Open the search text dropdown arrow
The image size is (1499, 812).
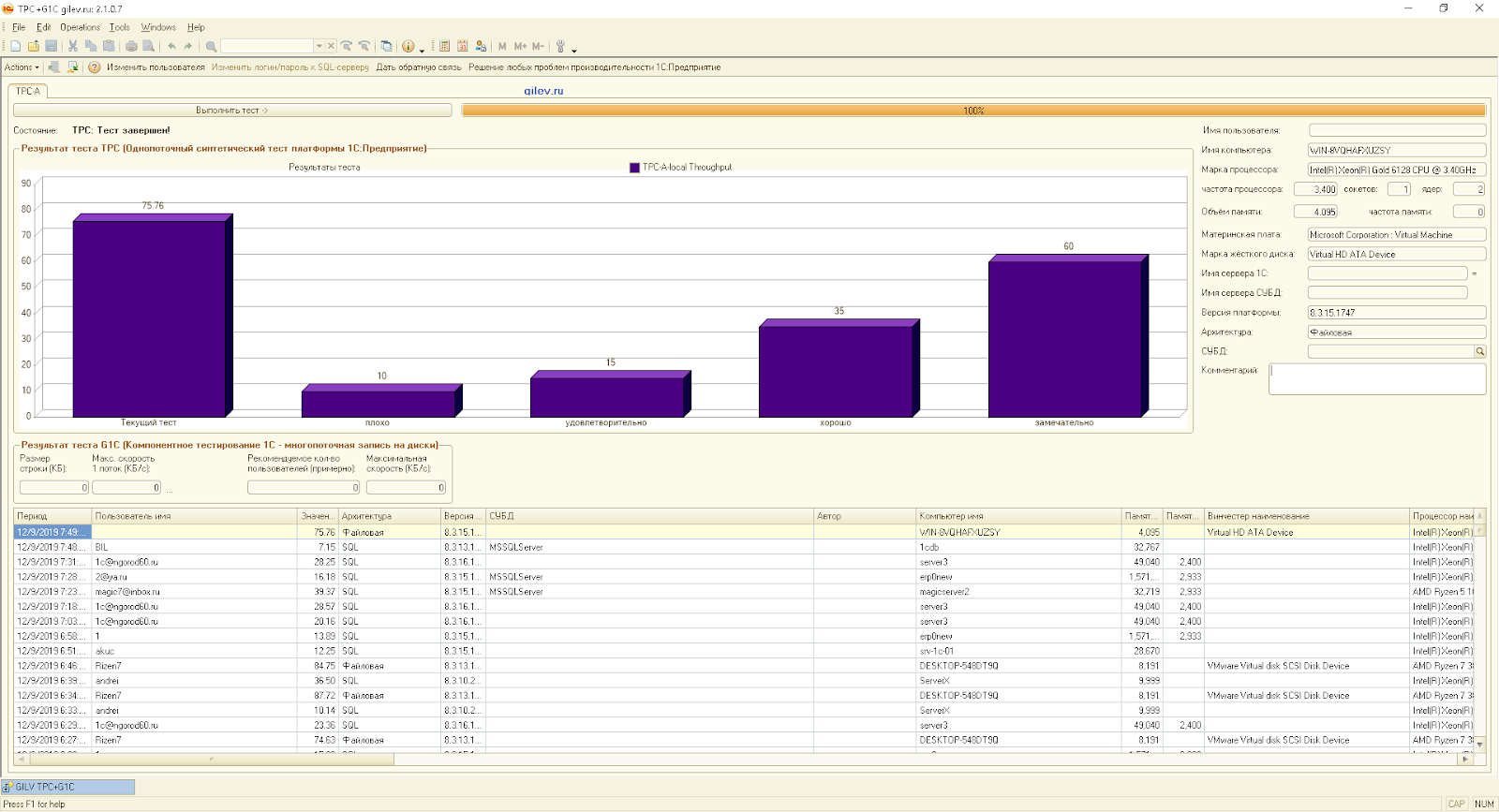point(319,46)
